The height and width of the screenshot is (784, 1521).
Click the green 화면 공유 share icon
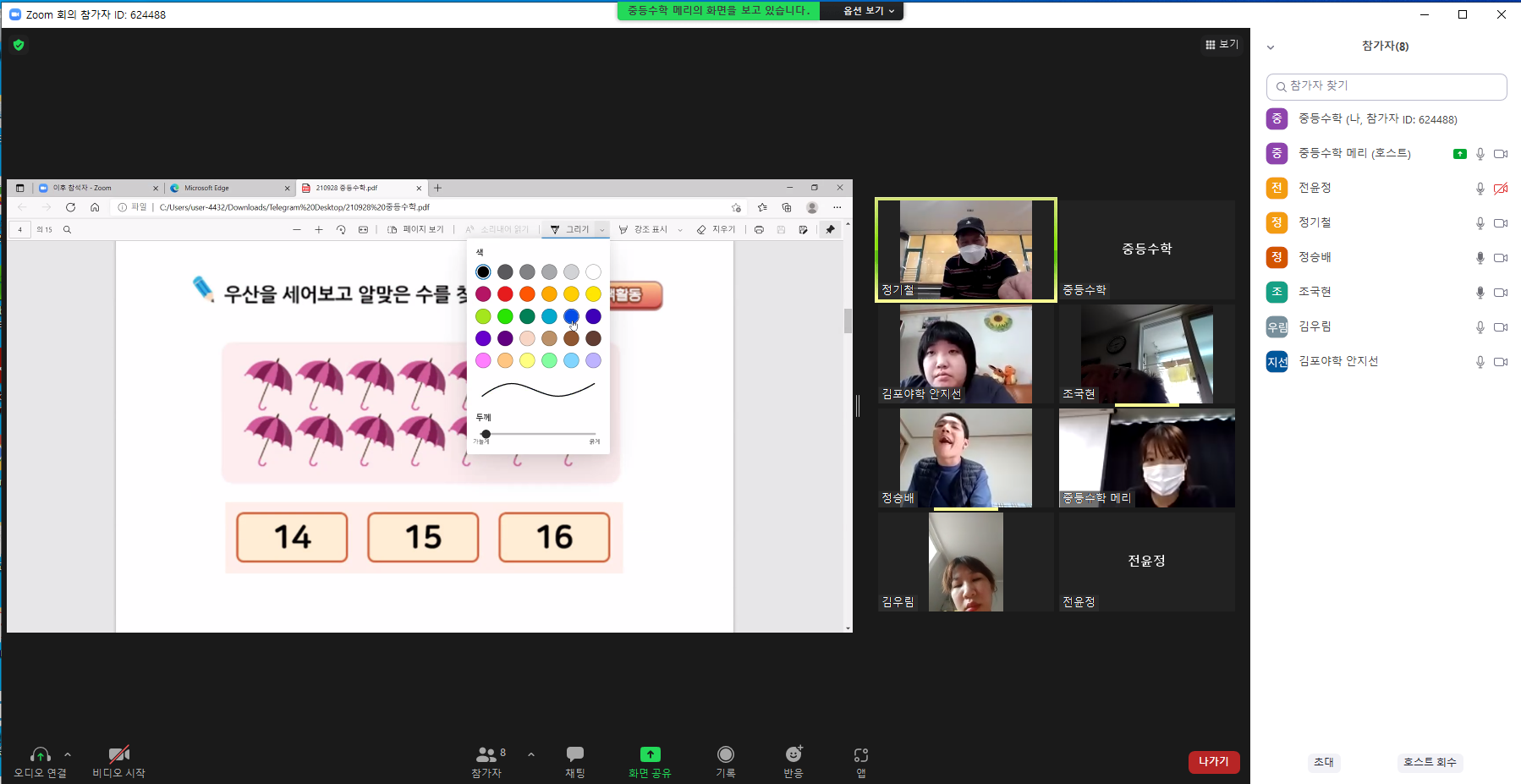(650, 754)
